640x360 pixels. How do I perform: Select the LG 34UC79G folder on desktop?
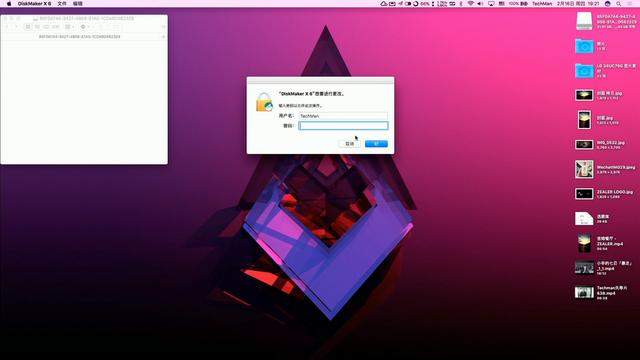tap(584, 71)
